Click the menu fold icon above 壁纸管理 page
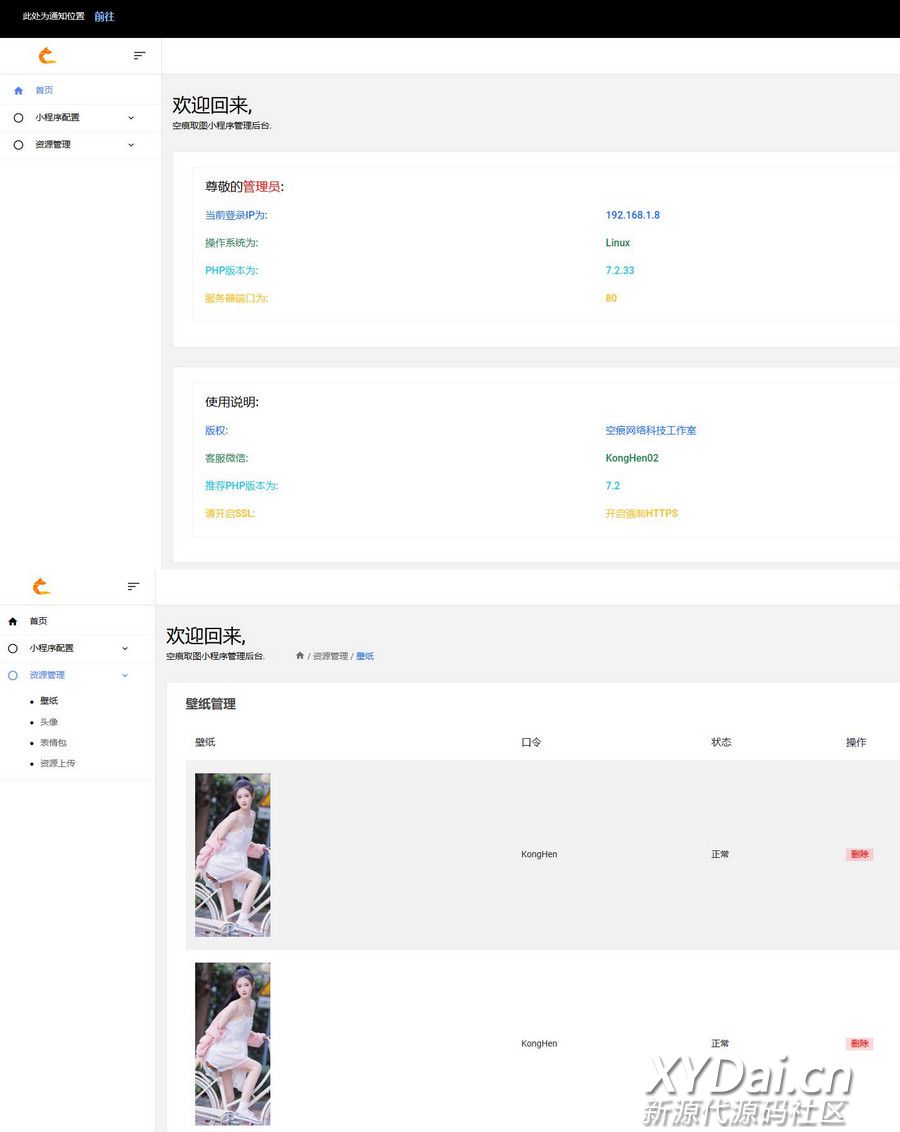The height and width of the screenshot is (1132, 900). (133, 586)
